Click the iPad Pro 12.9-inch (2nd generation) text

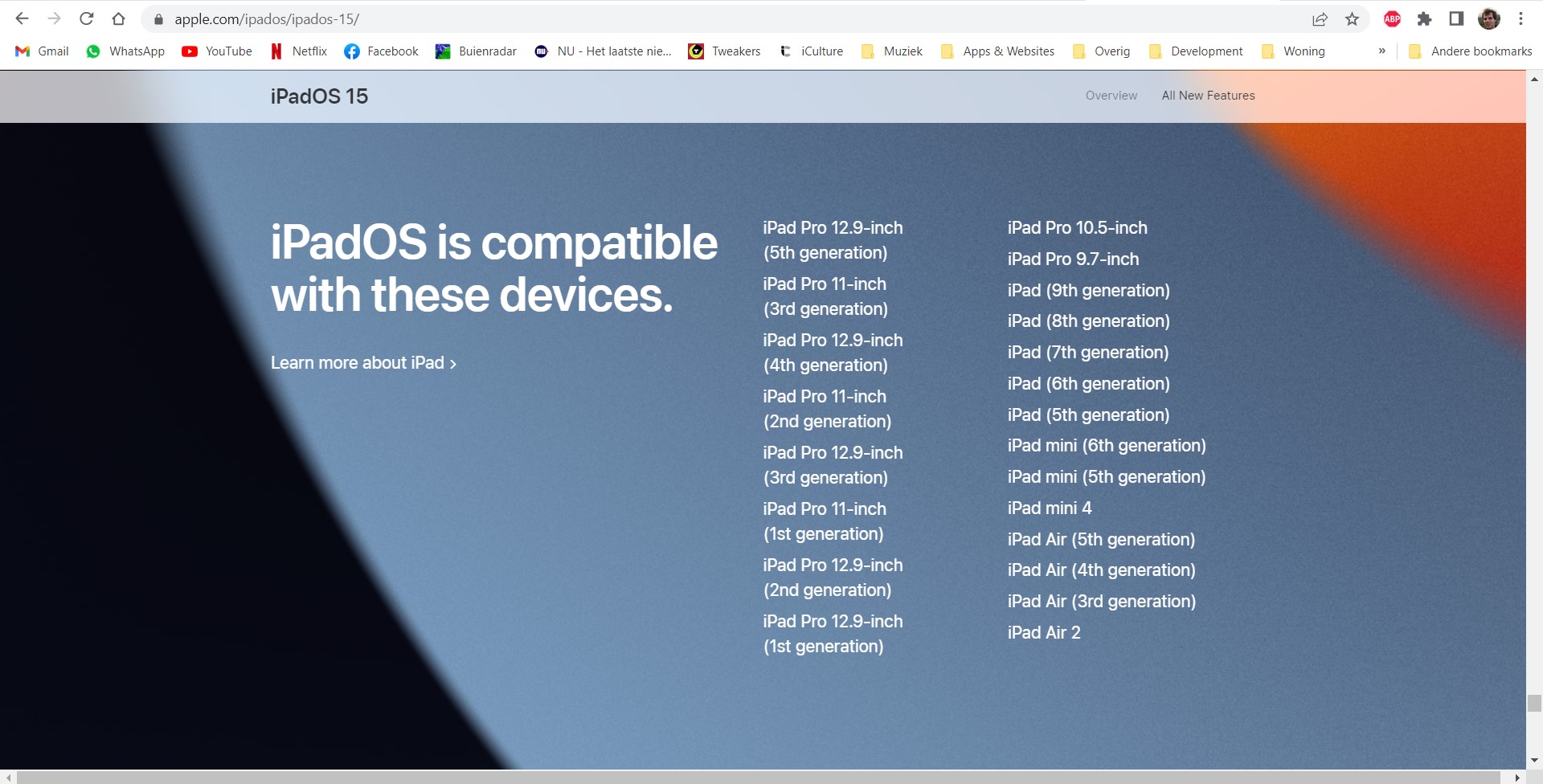(833, 578)
